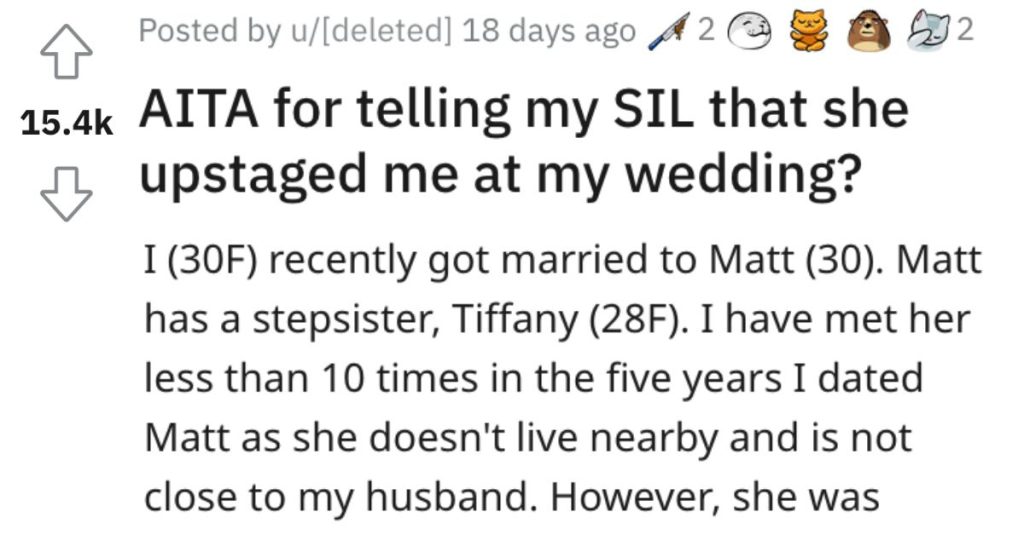Select the count beside the knife award
The width and height of the screenshot is (1024, 535).
click(706, 30)
